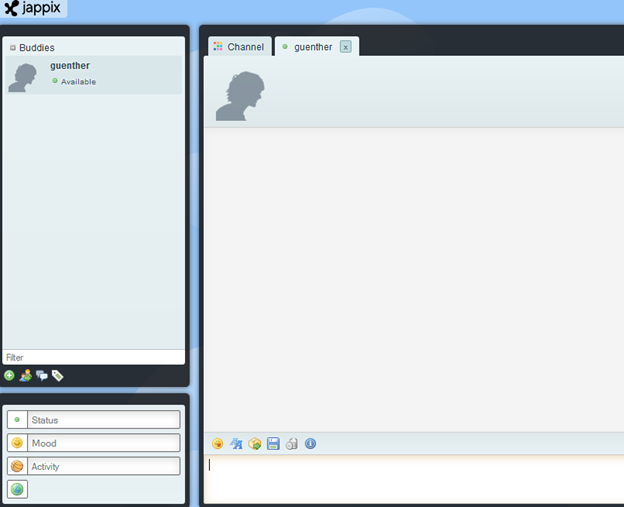Open the text style font icon

(x=236, y=443)
